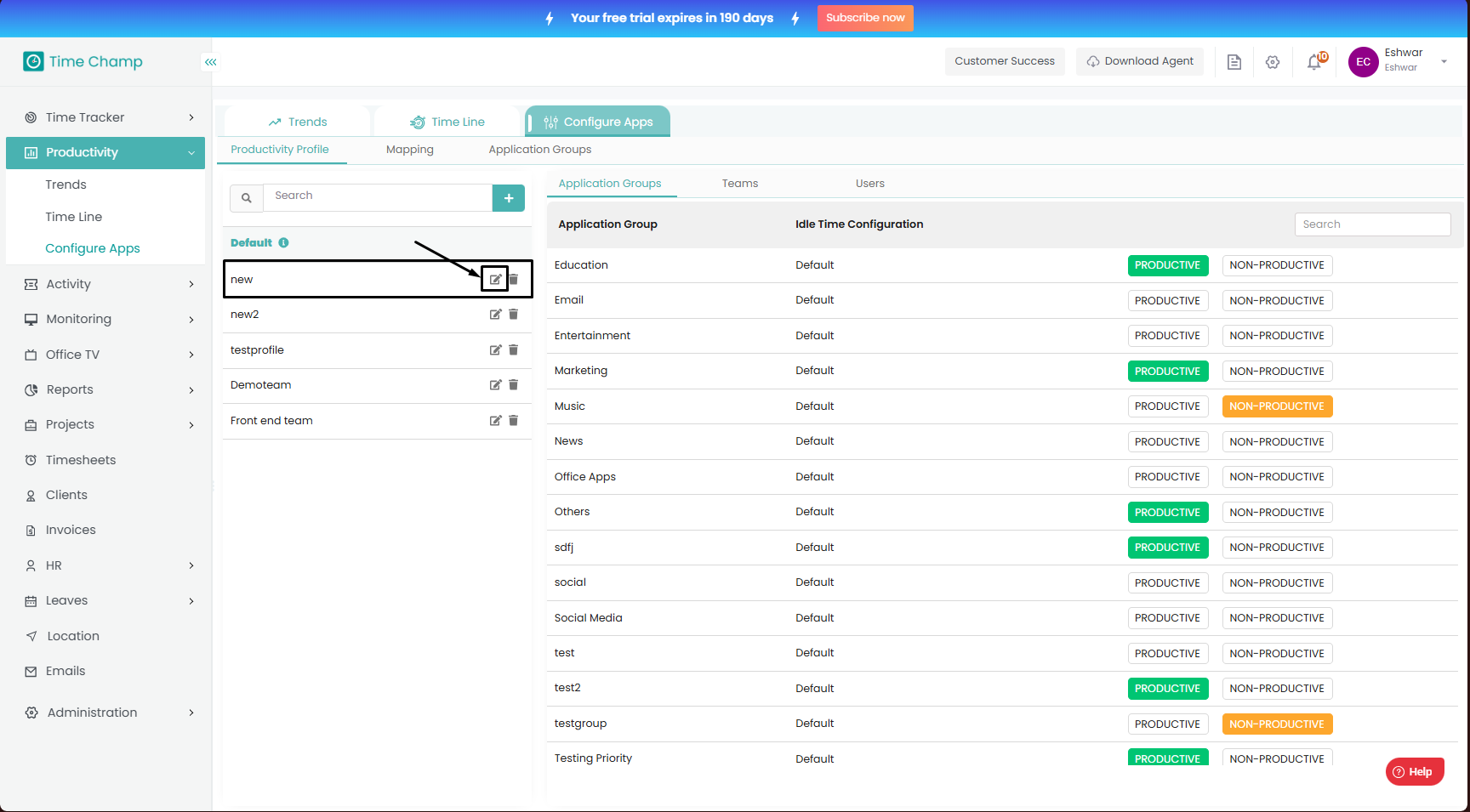Screen dimensions: 1470x812
Task: Switch to the Teams tab
Action: click(x=740, y=184)
